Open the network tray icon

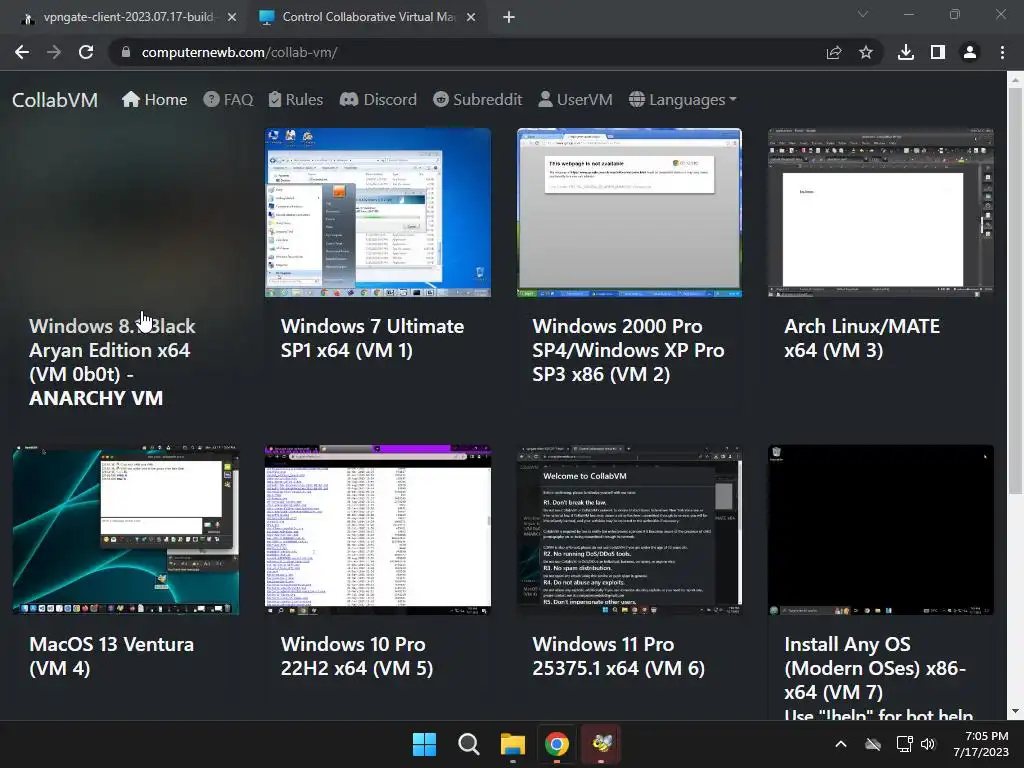click(904, 744)
